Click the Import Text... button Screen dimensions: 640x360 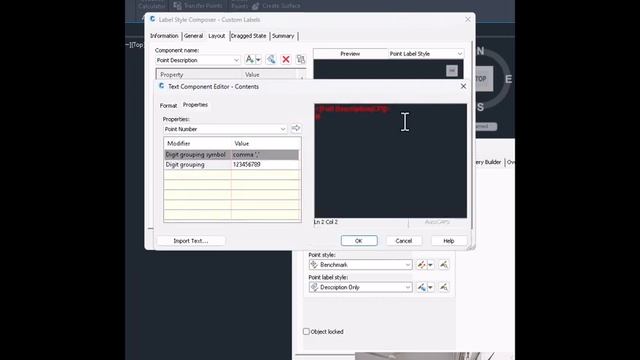[191, 241]
